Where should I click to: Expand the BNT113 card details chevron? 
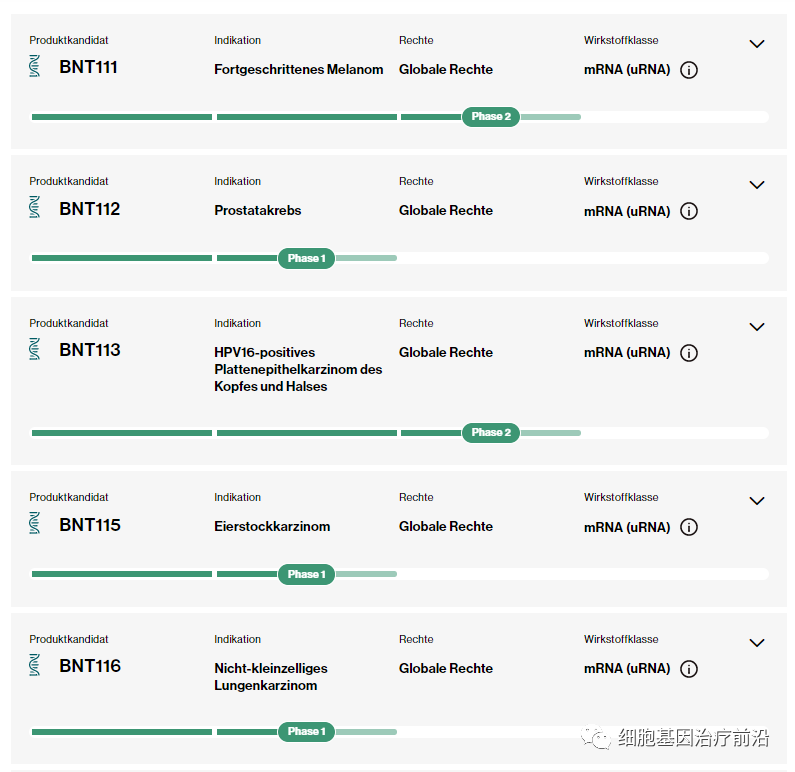click(x=757, y=327)
